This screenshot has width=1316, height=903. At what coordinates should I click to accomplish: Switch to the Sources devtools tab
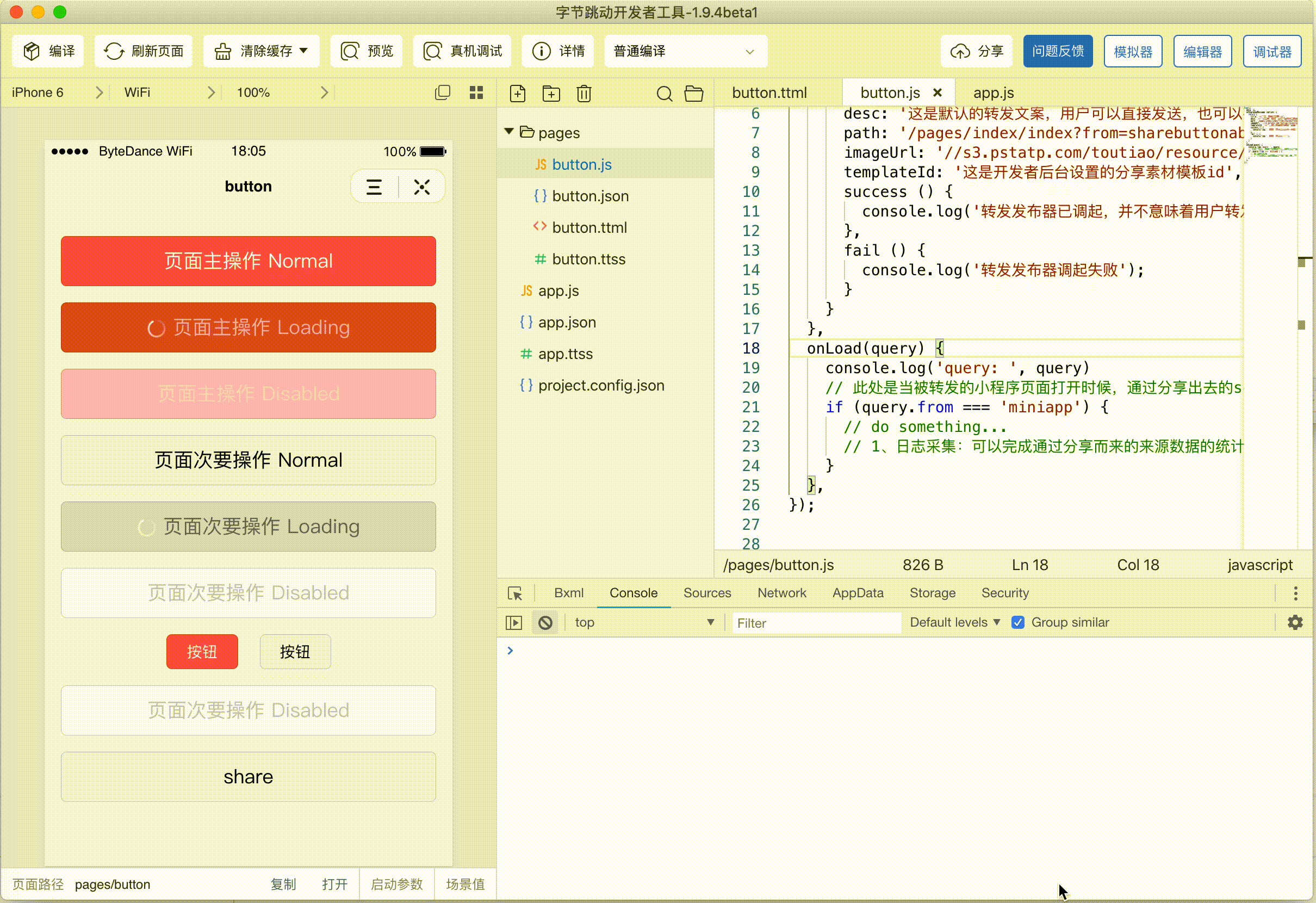point(707,592)
